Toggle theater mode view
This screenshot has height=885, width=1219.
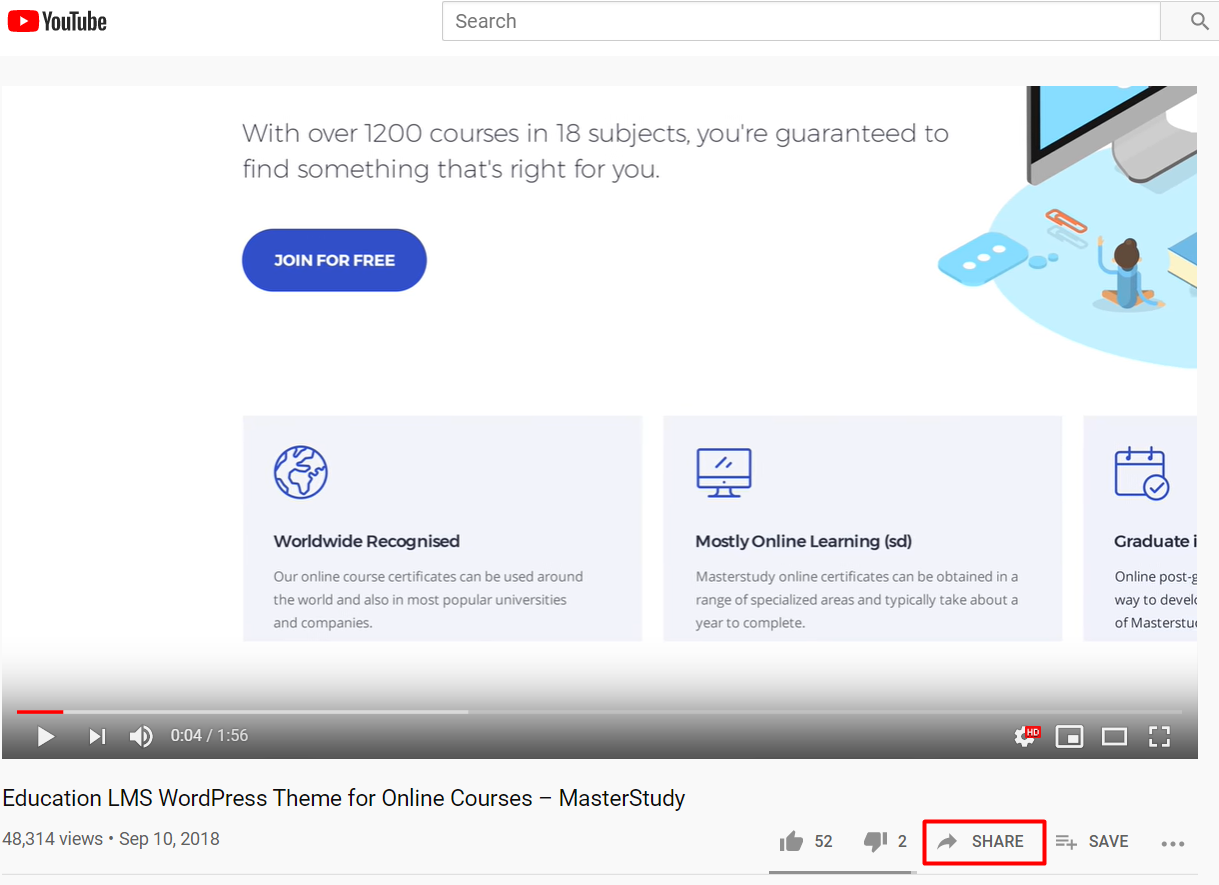click(1114, 737)
